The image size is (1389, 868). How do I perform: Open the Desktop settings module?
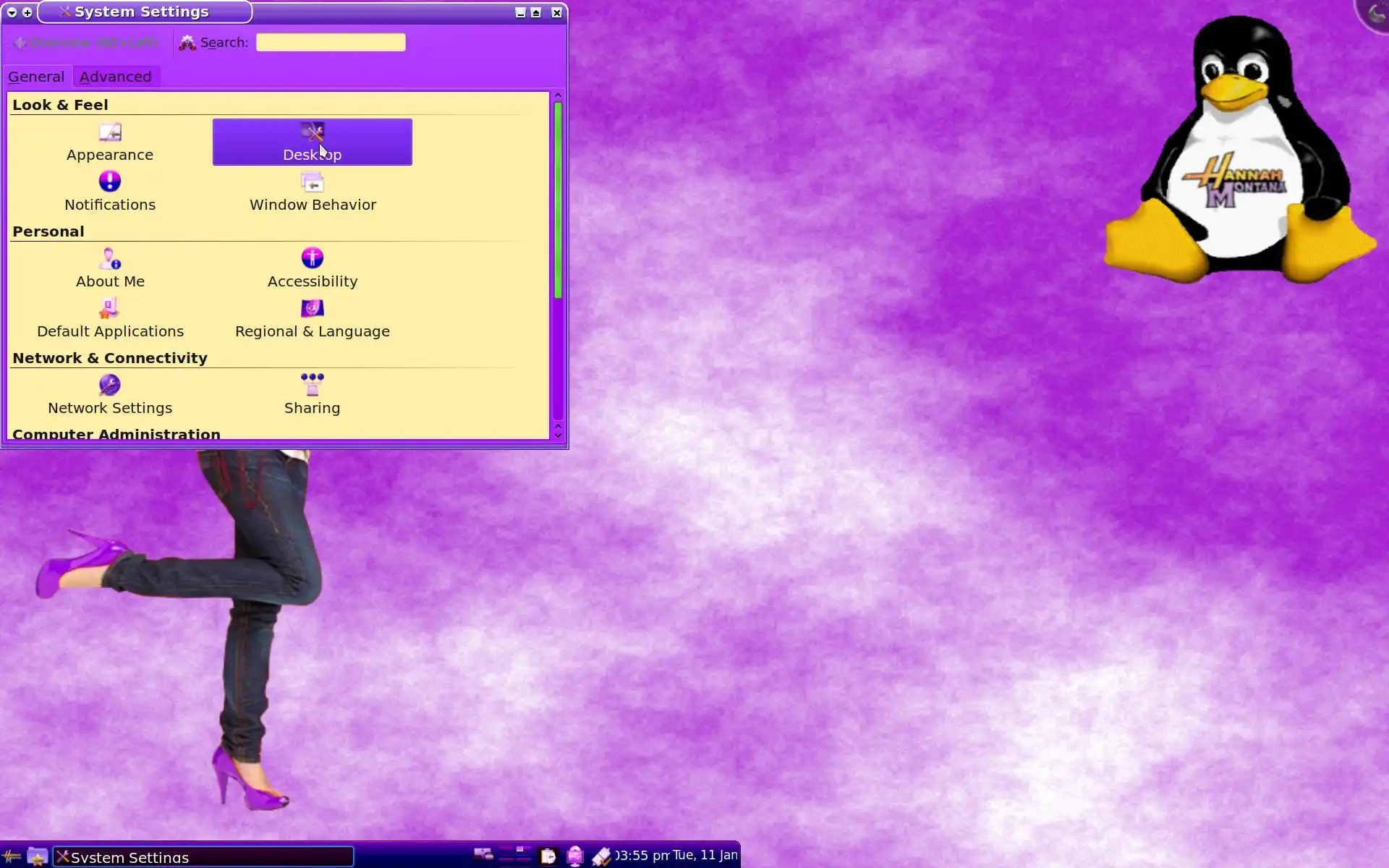(312, 142)
